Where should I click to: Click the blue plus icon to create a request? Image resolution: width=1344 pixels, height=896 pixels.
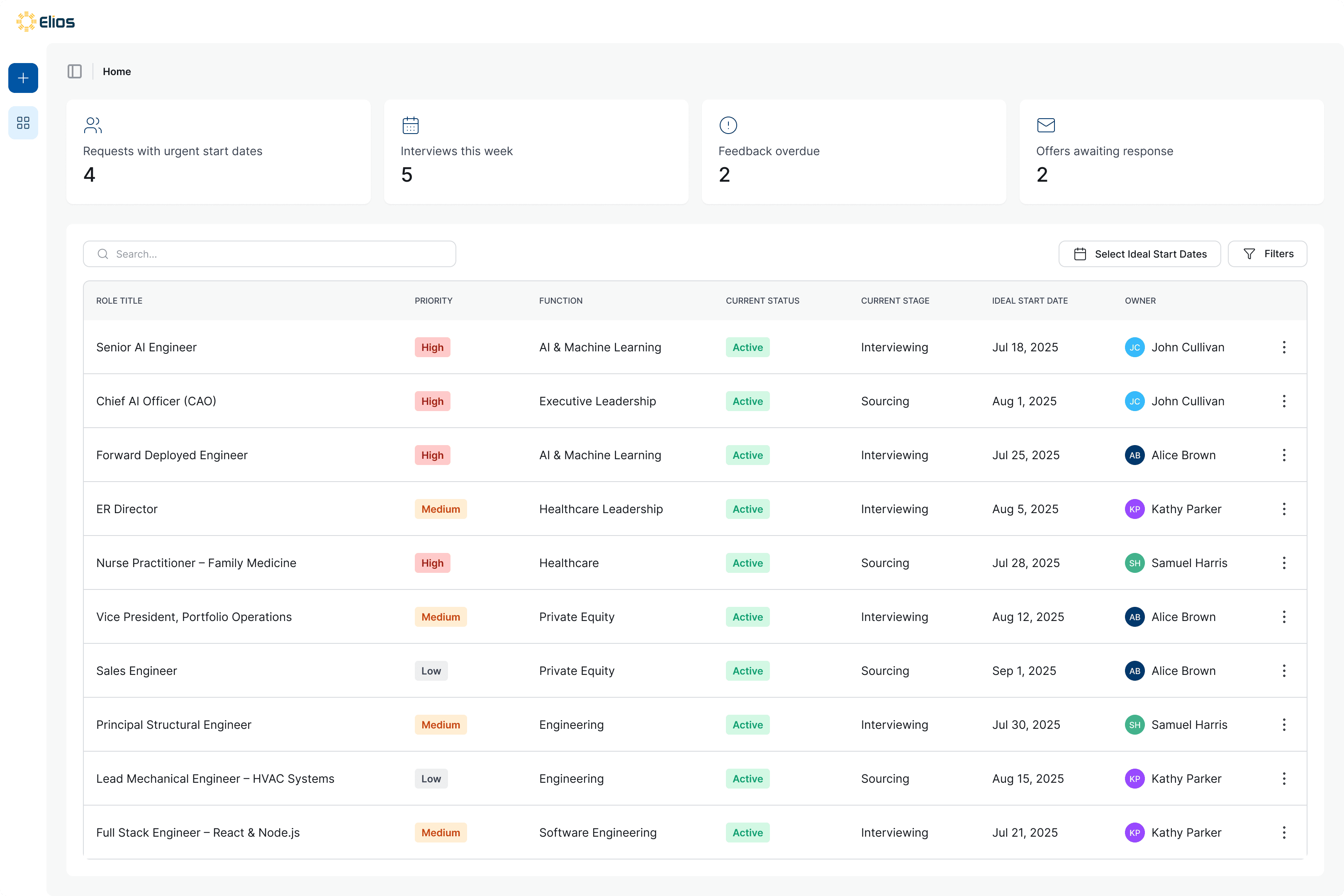(x=23, y=78)
